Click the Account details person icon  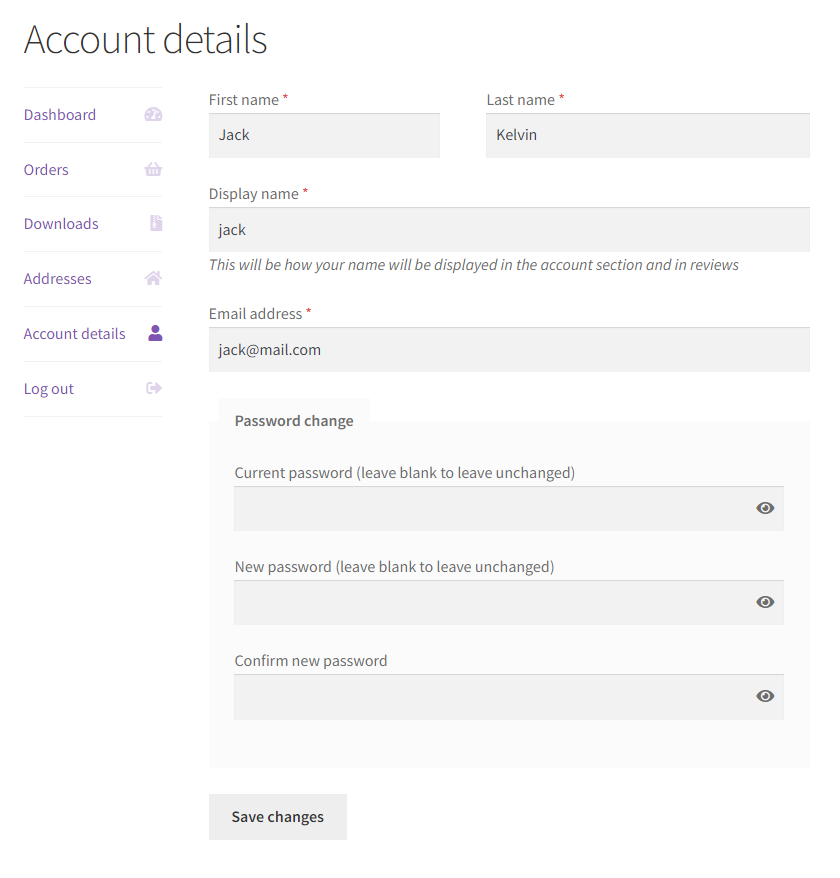[x=155, y=333]
